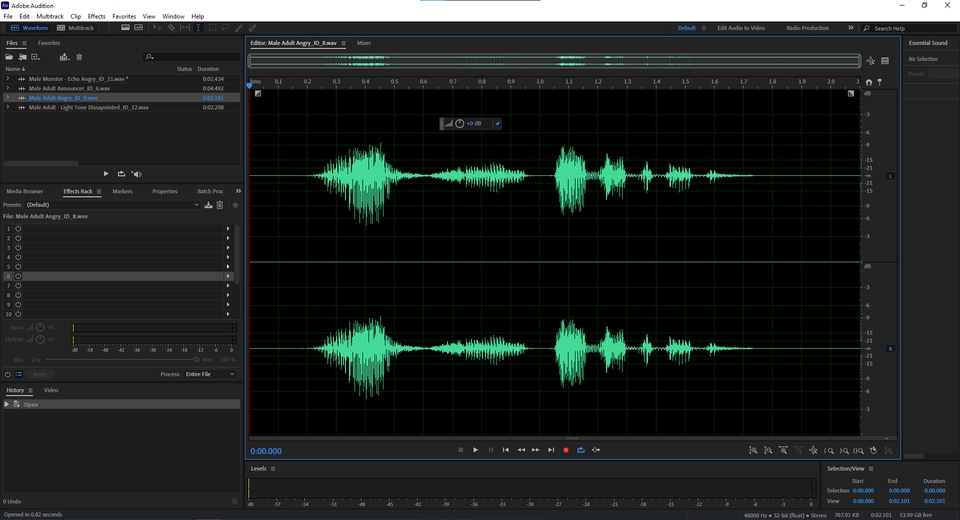960x520 pixels.
Task: Select the Move tool
Action: coord(158,28)
